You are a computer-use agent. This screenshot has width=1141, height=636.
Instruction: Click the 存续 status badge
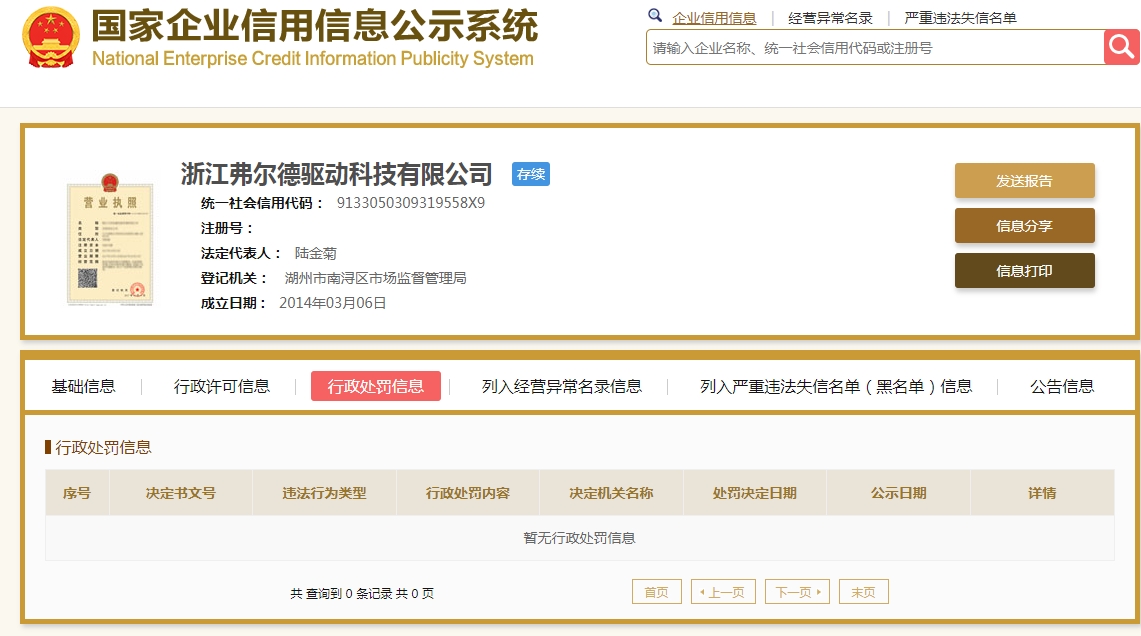(x=530, y=174)
